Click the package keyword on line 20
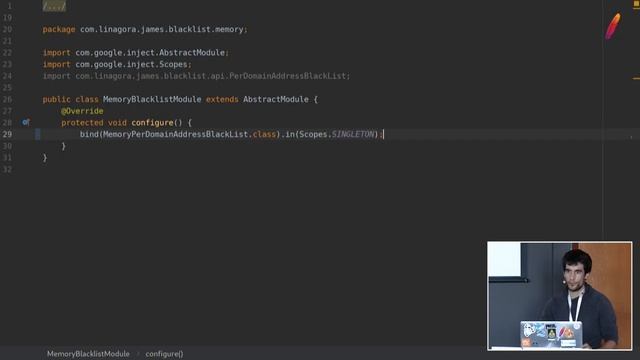Viewport: 640px width, 360px height. 59,29
